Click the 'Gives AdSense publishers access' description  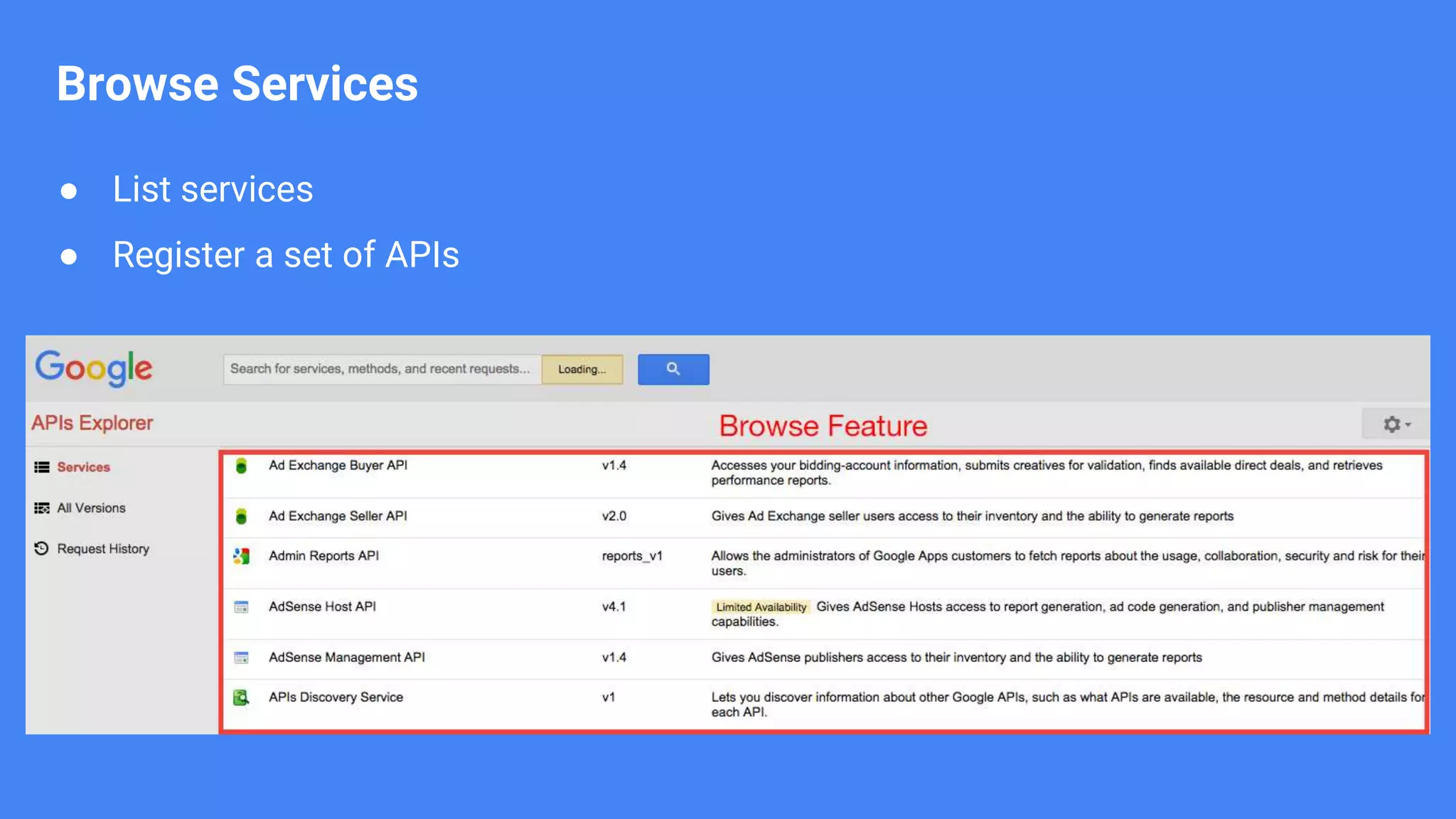956,658
